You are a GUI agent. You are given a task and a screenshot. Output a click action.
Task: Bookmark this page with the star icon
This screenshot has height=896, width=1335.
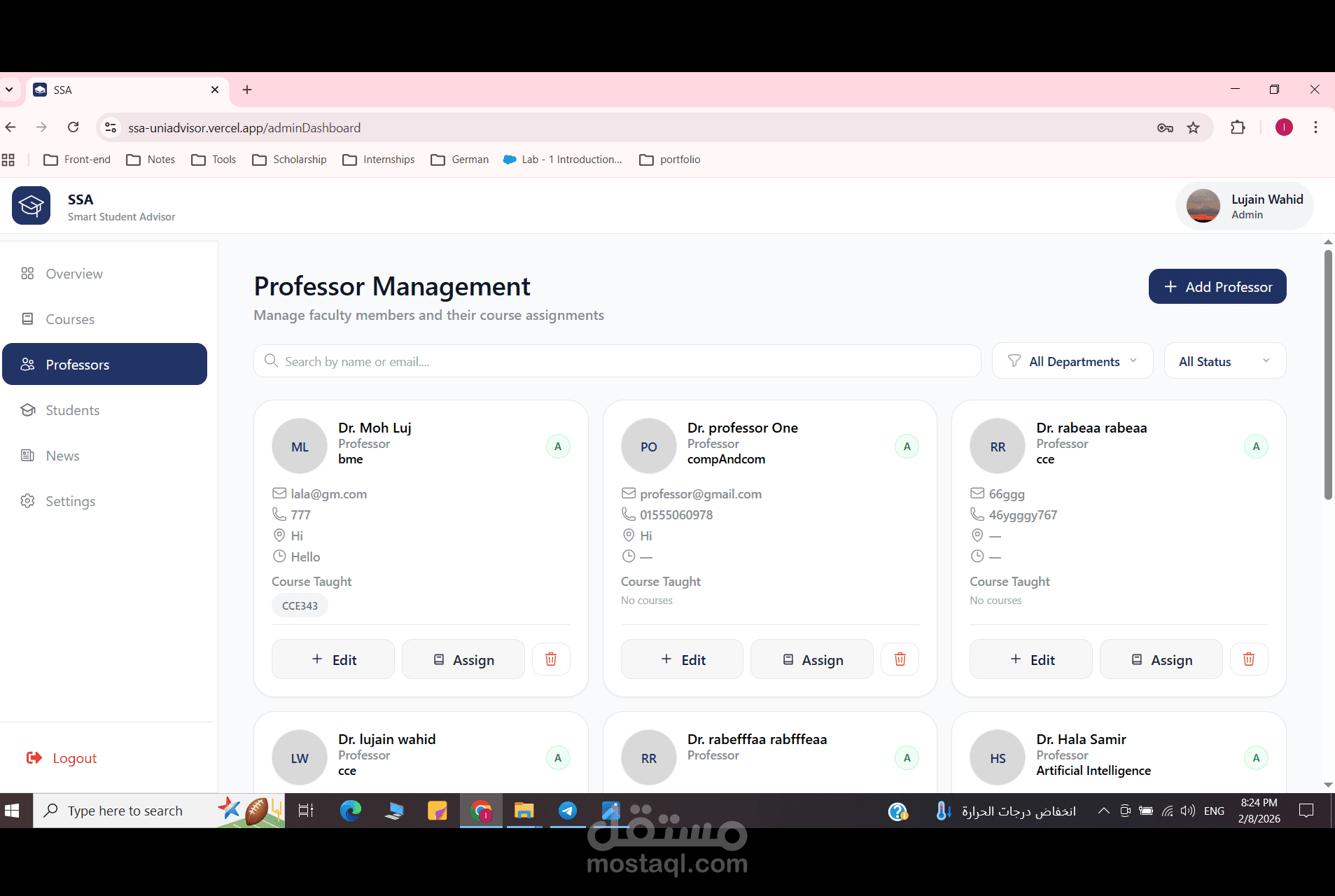pyautogui.click(x=1193, y=127)
